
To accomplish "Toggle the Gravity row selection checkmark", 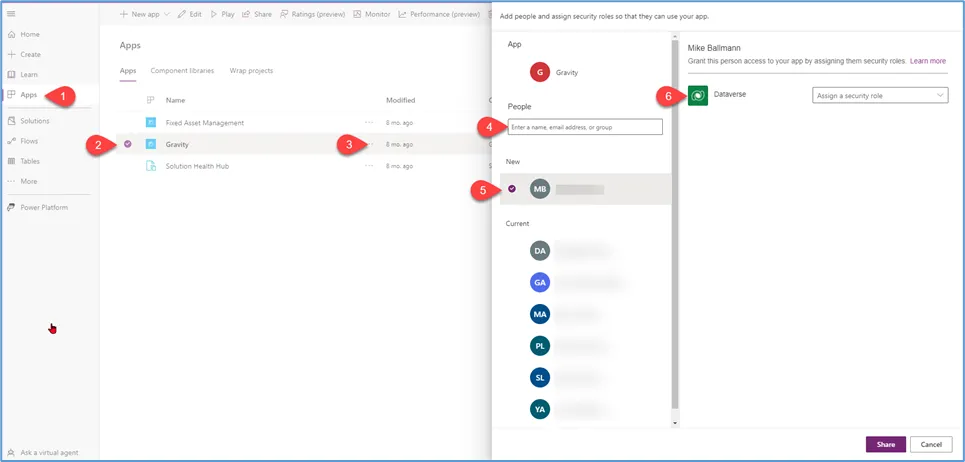I will coord(127,144).
